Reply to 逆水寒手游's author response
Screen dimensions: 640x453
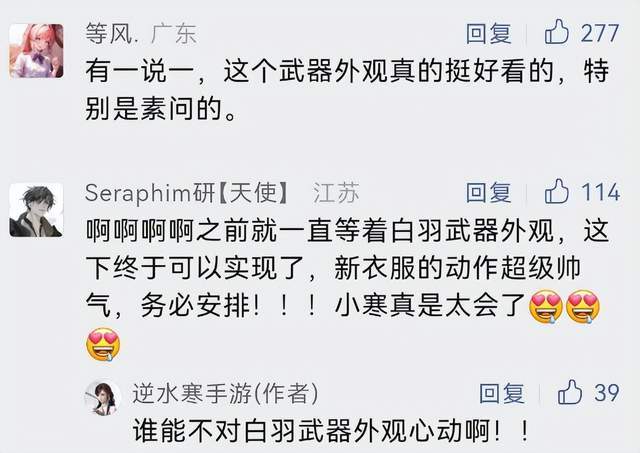pos(502,393)
